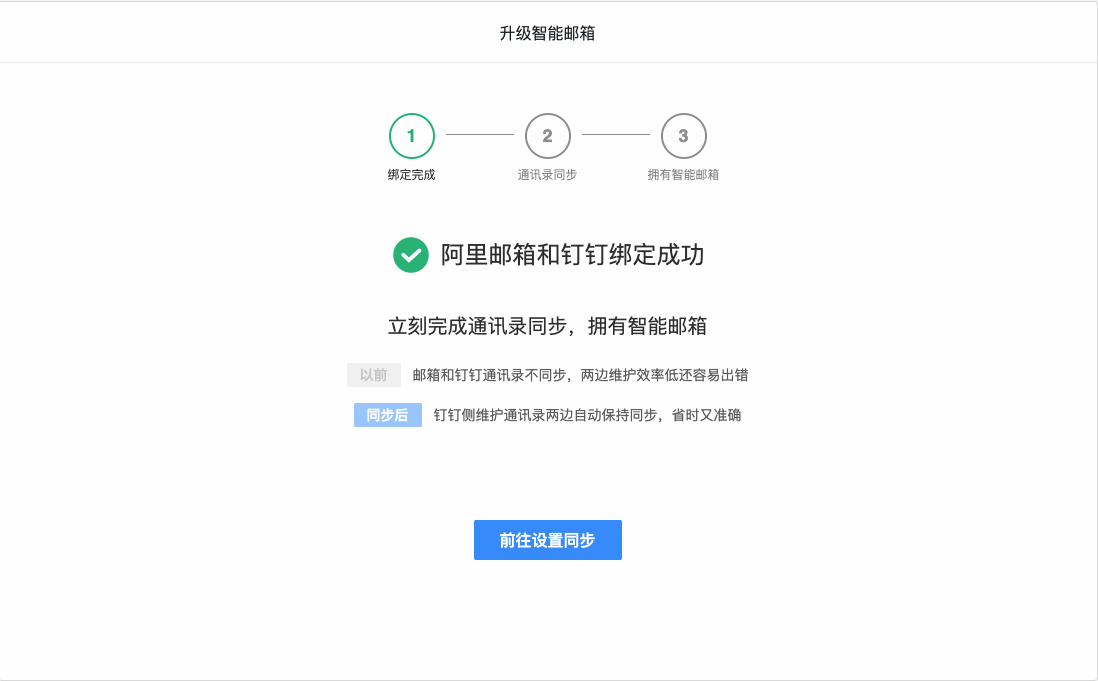Click the phrase 两边维护效率低还容易出错

click(664, 375)
